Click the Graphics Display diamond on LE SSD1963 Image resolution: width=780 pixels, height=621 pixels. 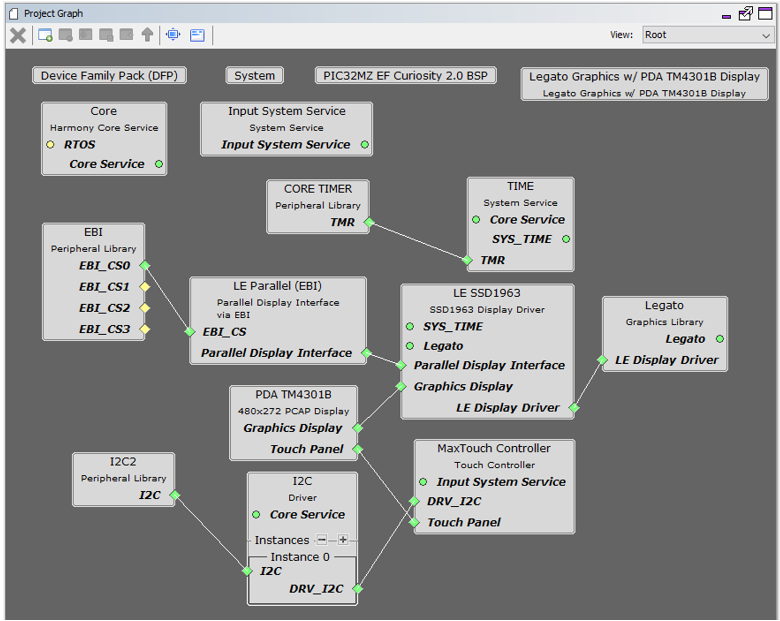(401, 386)
